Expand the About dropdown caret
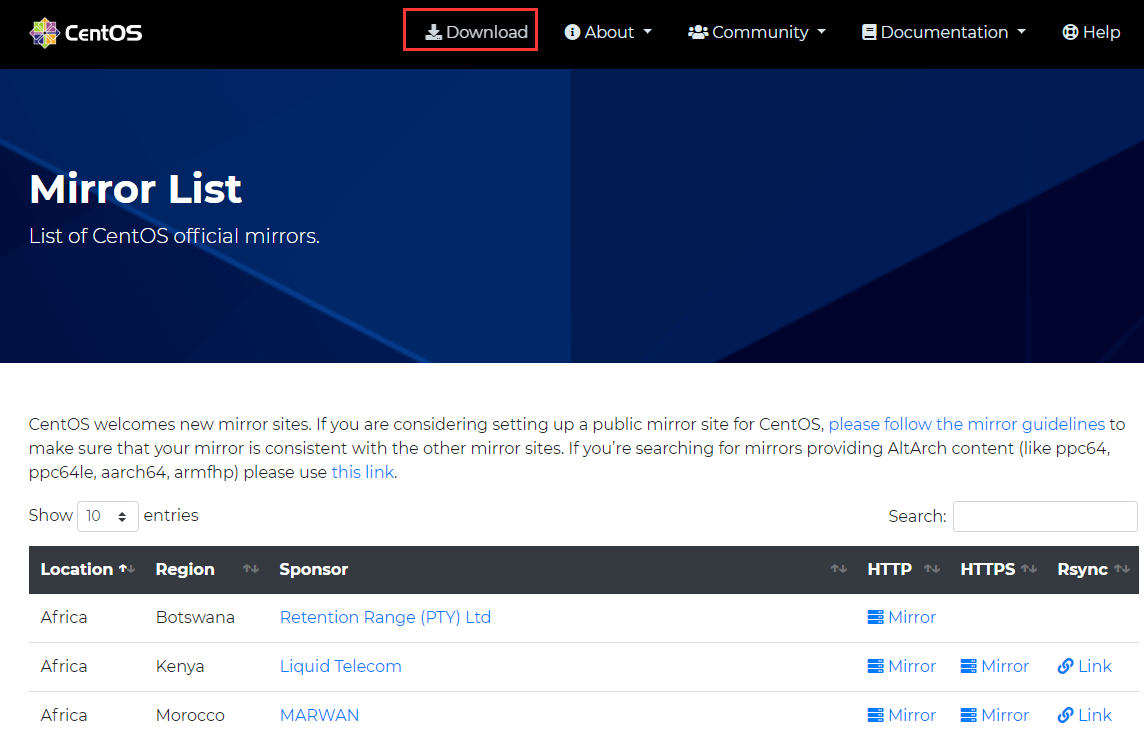The width and height of the screenshot is (1144, 732). point(647,32)
